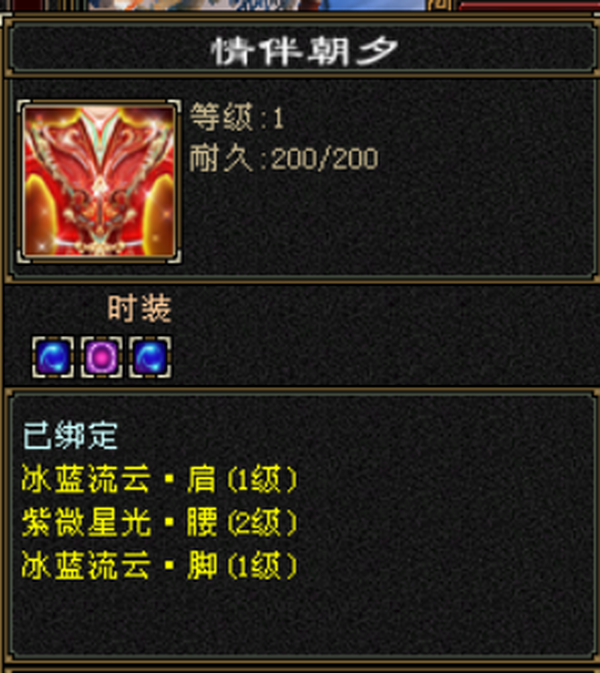Click the 情伴朝夕 item title
This screenshot has height=673, width=600.
click(305, 51)
